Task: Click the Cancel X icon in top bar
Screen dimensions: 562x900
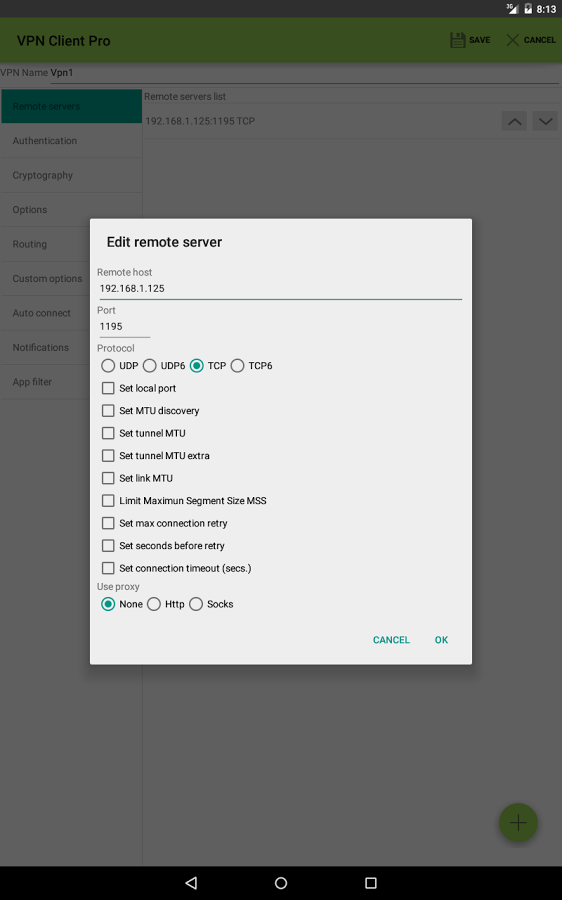Action: coord(513,40)
